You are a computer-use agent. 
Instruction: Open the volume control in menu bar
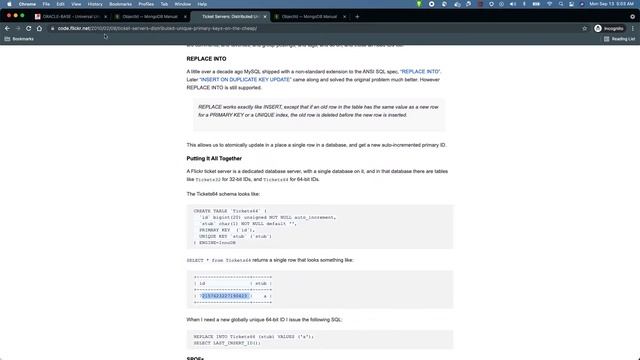tap(513, 4)
